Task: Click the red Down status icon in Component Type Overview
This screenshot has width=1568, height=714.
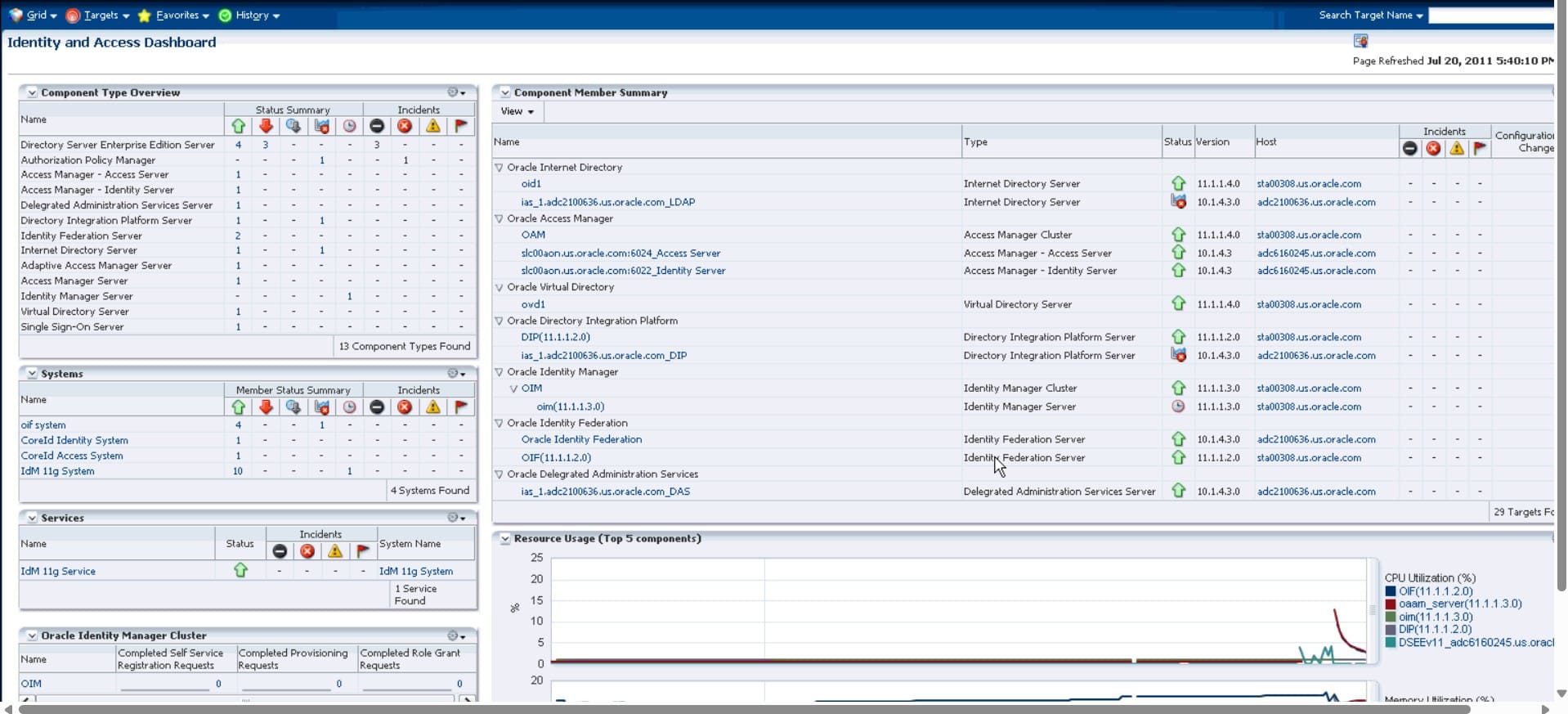Action: (266, 126)
